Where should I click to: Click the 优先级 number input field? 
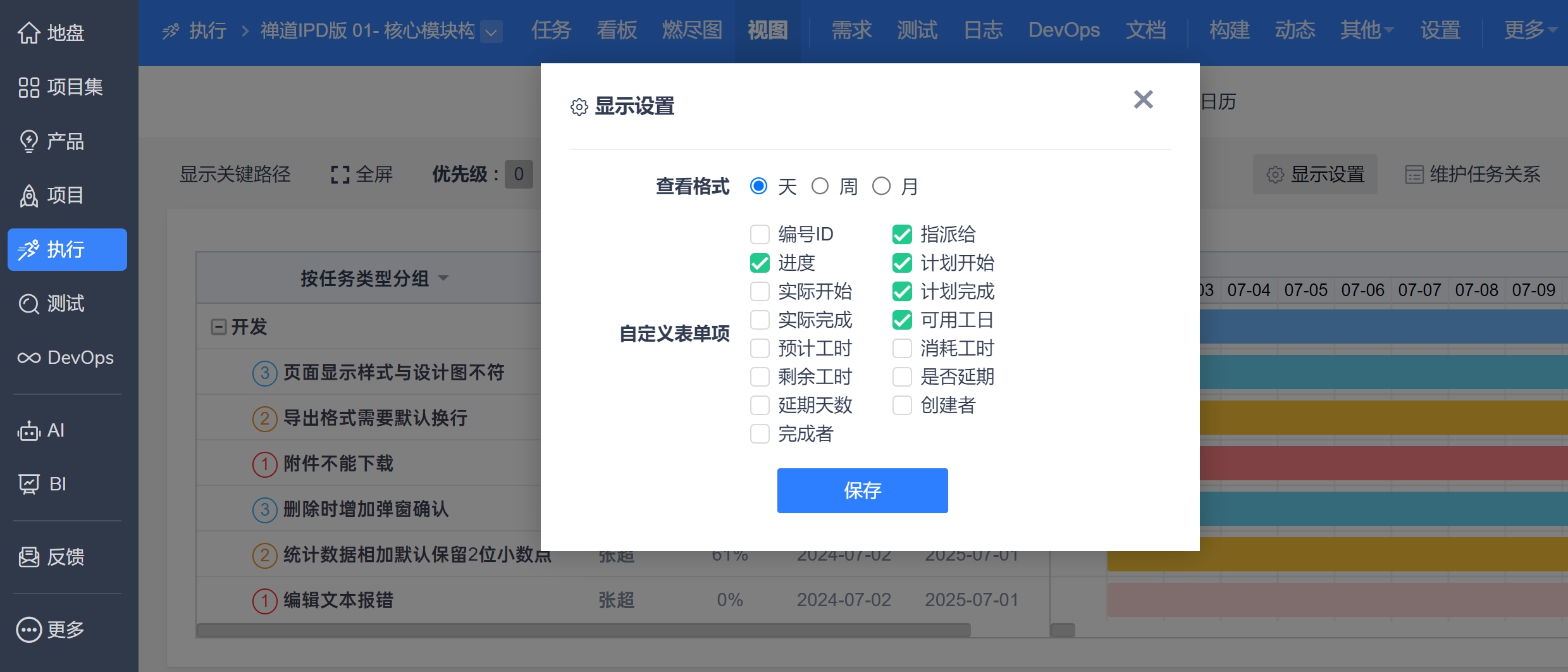(519, 175)
